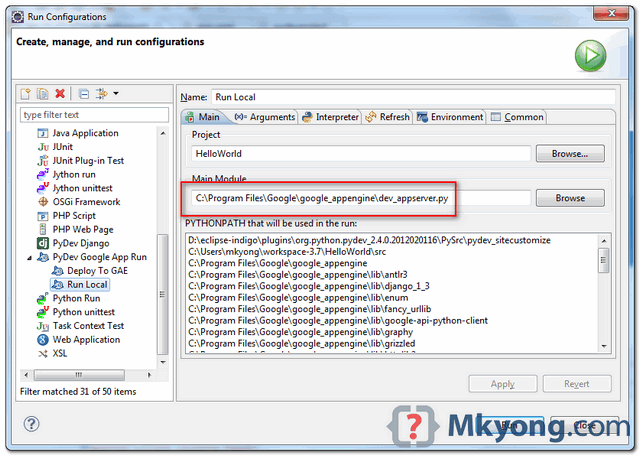Collapse the PyDev Google App Run node
640x456 pixels.
point(29,258)
